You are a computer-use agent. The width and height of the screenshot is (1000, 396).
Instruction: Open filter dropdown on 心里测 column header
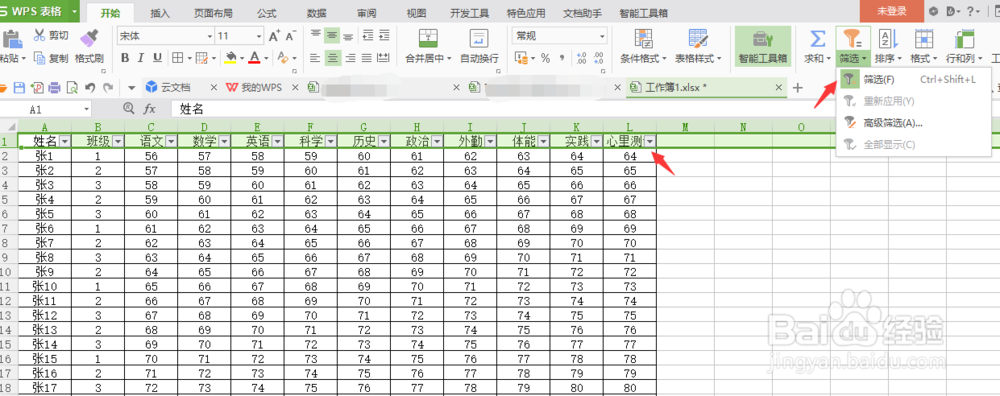click(650, 142)
